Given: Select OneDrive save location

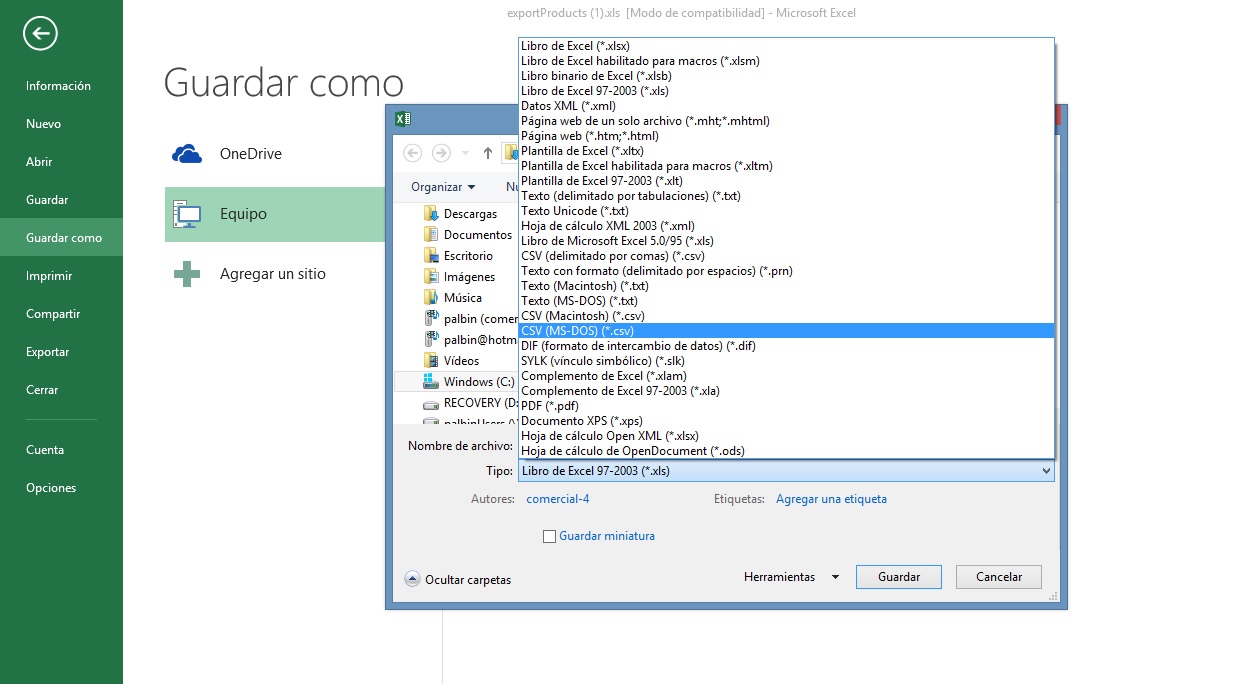Looking at the screenshot, I should (x=275, y=154).
